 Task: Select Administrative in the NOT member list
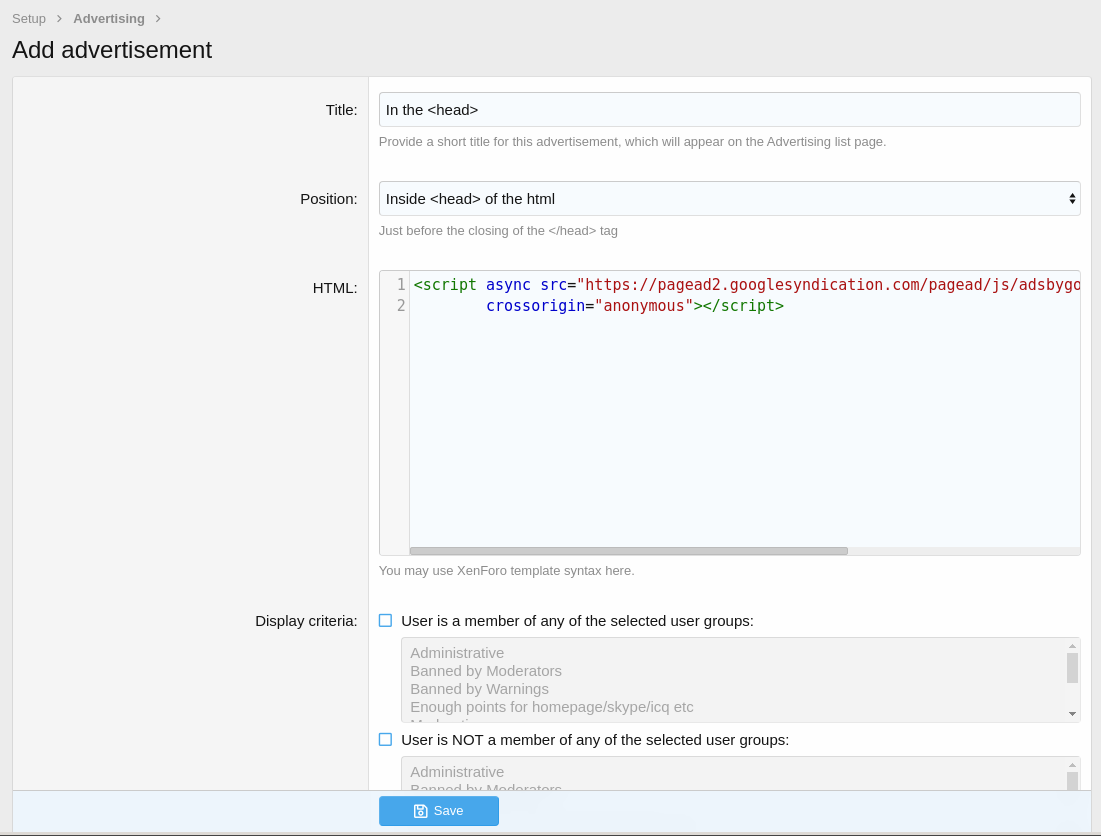pyautogui.click(x=457, y=772)
